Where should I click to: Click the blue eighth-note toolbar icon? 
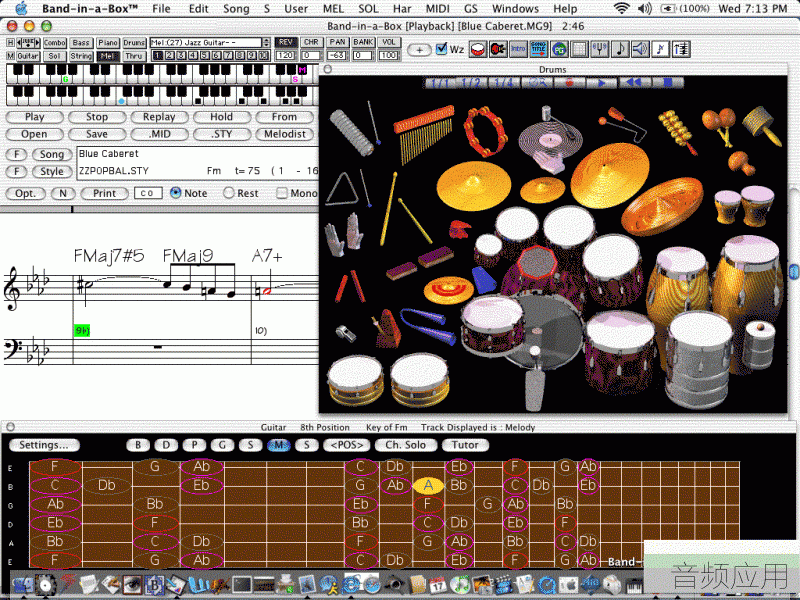[661, 49]
